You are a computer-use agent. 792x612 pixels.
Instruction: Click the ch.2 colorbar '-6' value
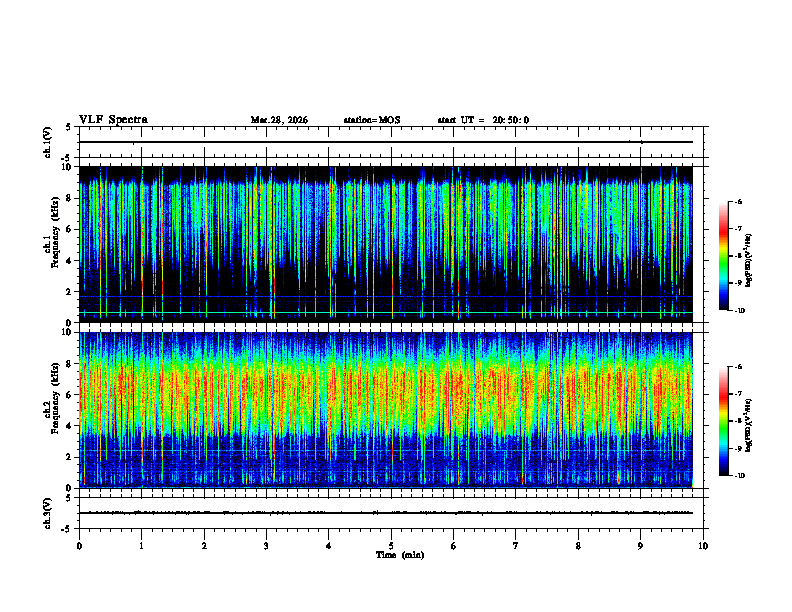[x=739, y=367]
